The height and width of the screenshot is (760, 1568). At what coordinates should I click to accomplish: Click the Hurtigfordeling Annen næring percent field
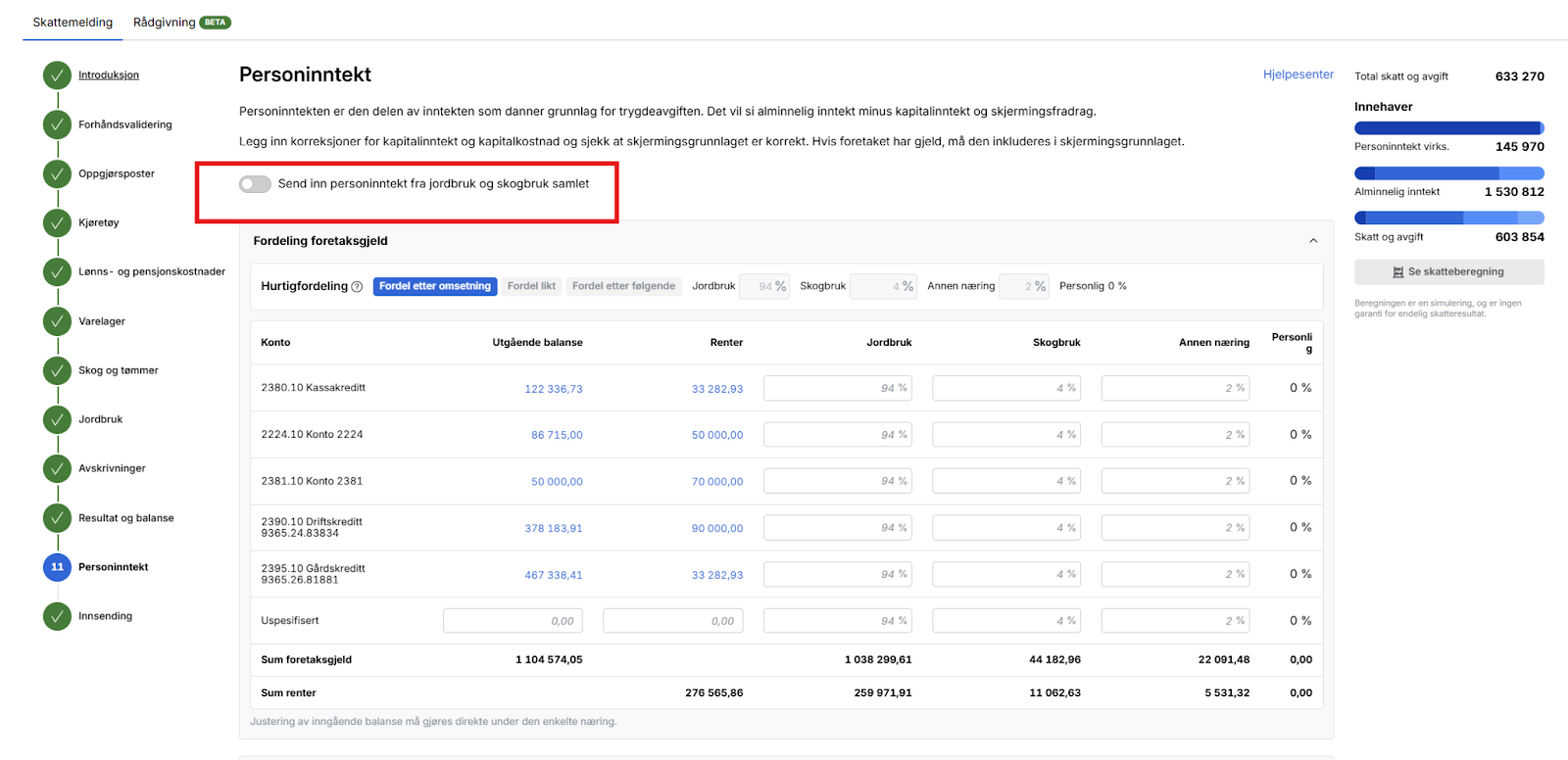1024,286
